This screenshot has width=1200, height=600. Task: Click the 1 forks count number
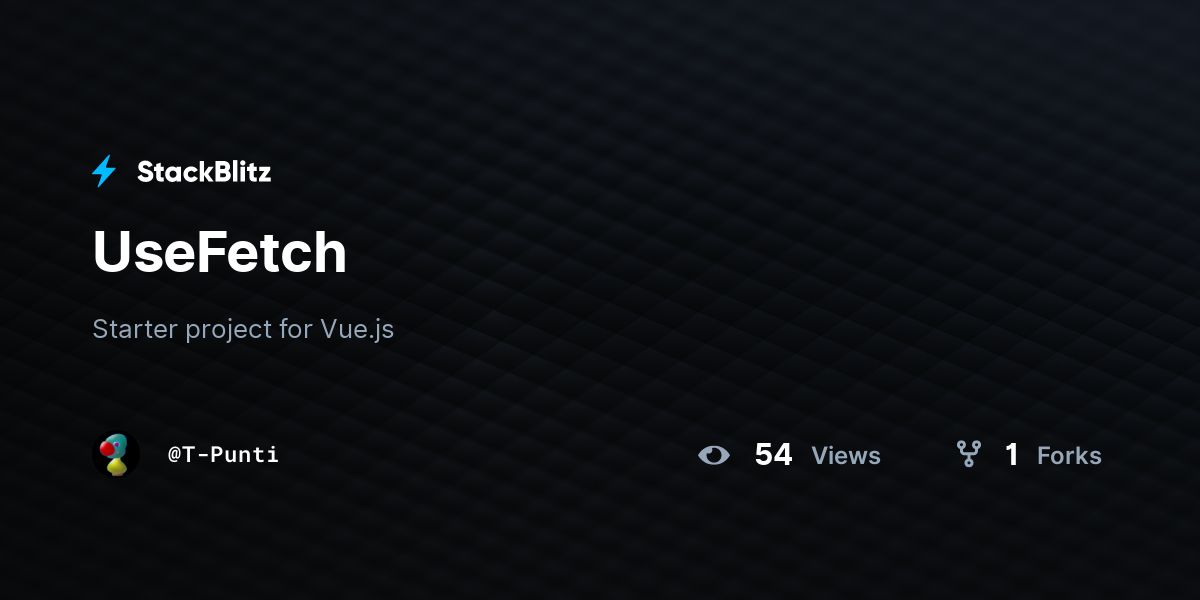click(x=1012, y=455)
